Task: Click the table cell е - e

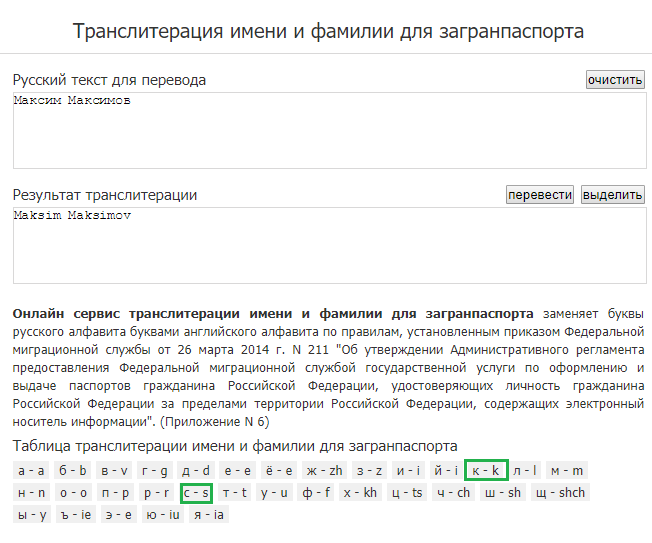Action: (x=237, y=471)
